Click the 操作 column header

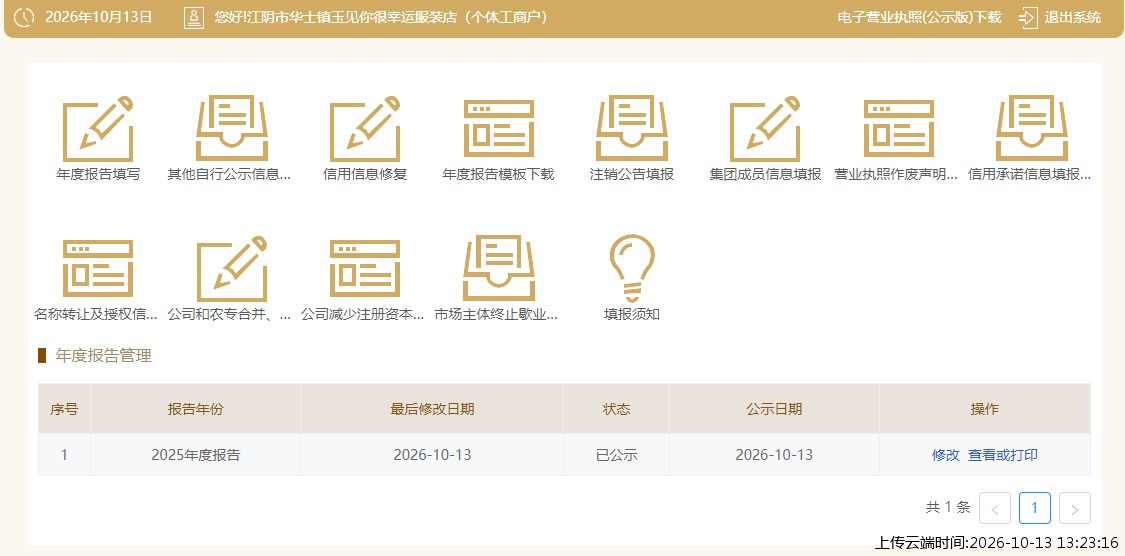[x=984, y=409]
